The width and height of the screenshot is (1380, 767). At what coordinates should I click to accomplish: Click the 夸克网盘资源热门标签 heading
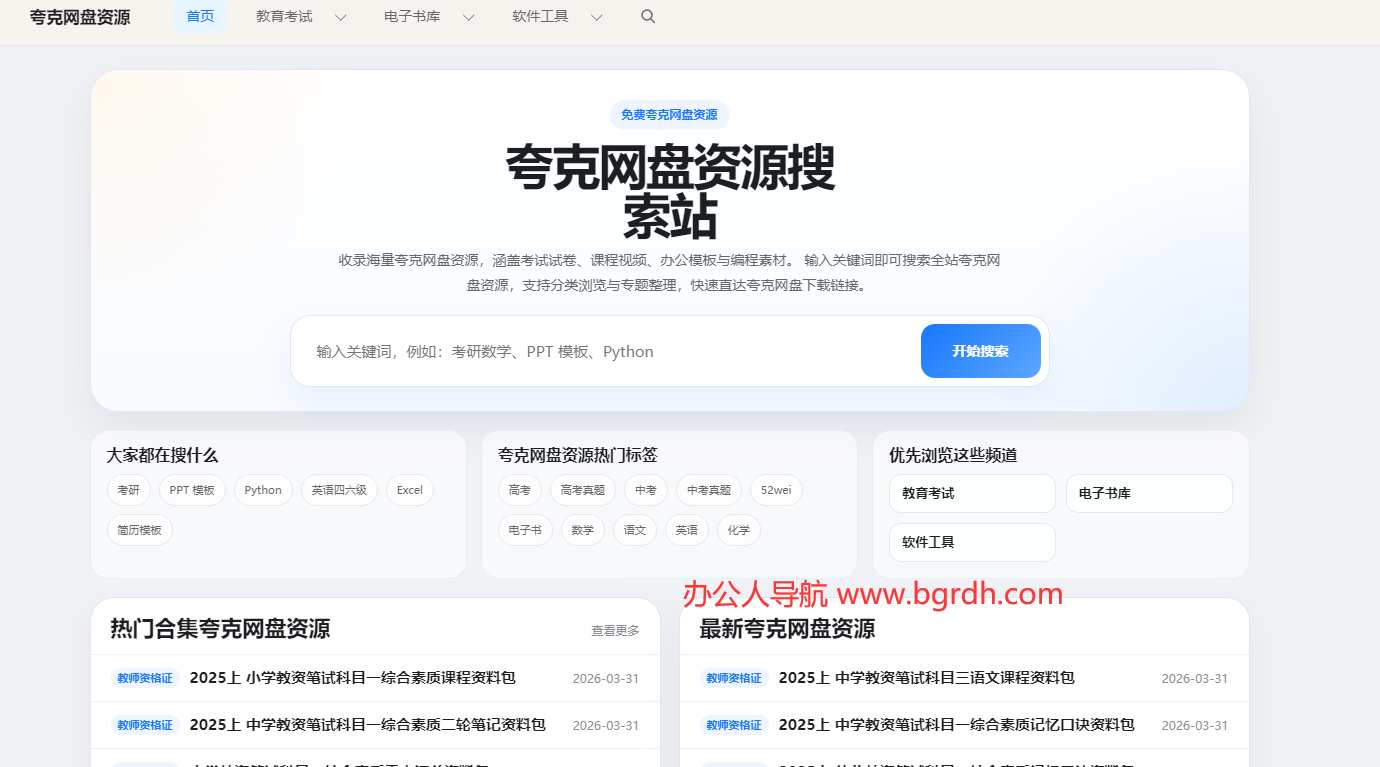[x=578, y=455]
